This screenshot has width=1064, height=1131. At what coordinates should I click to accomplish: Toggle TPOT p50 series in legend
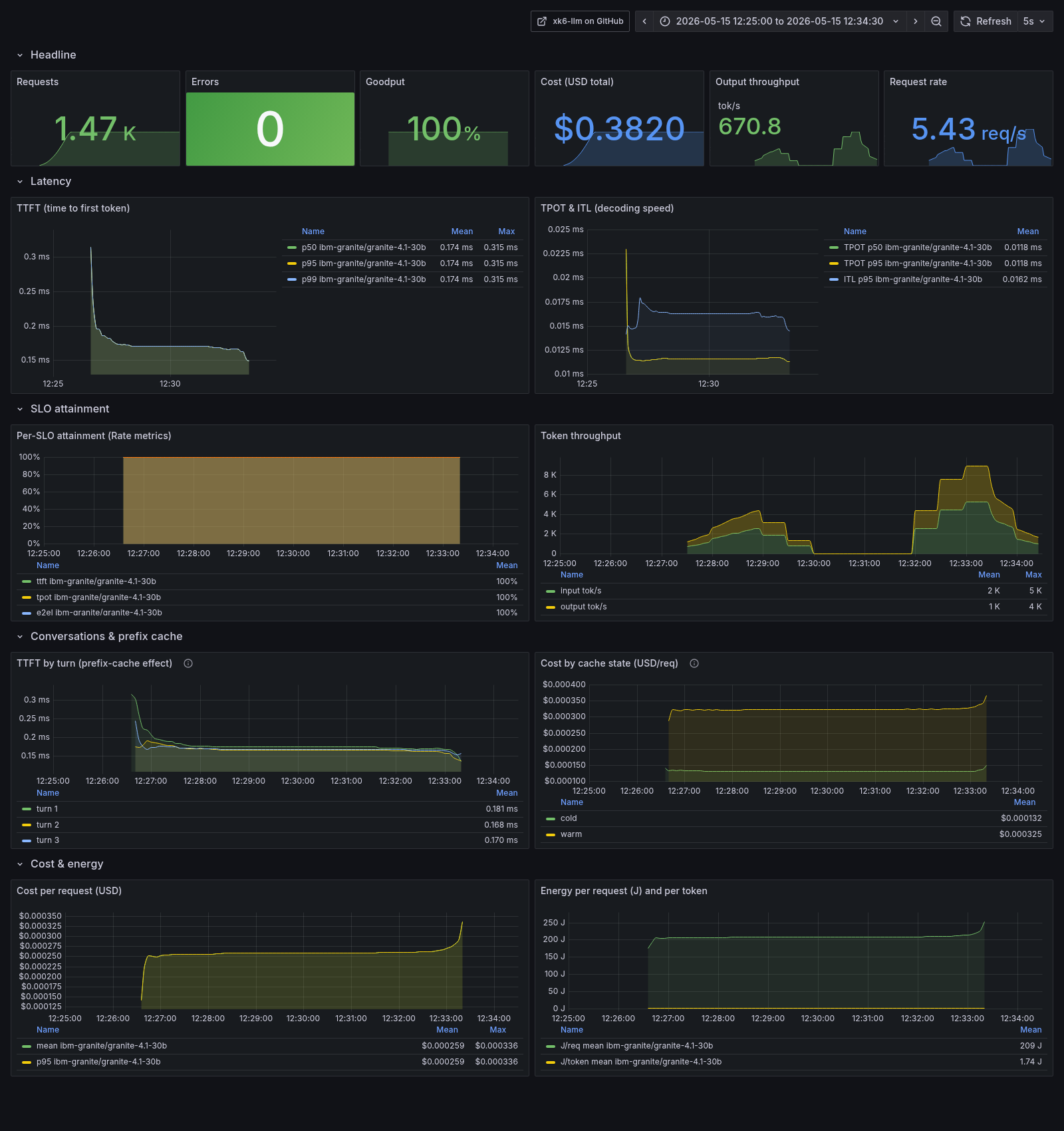(918, 247)
